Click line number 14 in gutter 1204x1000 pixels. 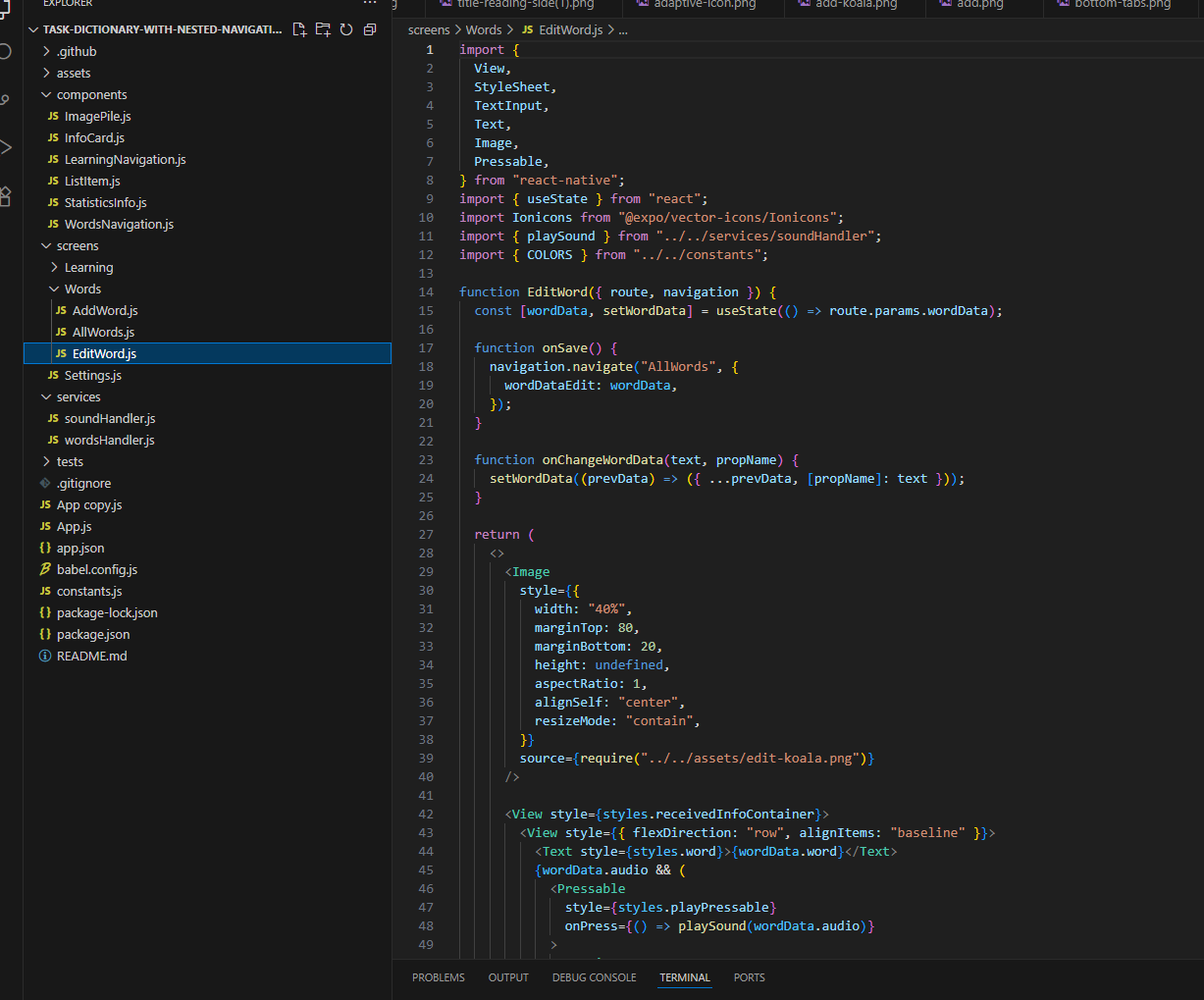pos(426,292)
